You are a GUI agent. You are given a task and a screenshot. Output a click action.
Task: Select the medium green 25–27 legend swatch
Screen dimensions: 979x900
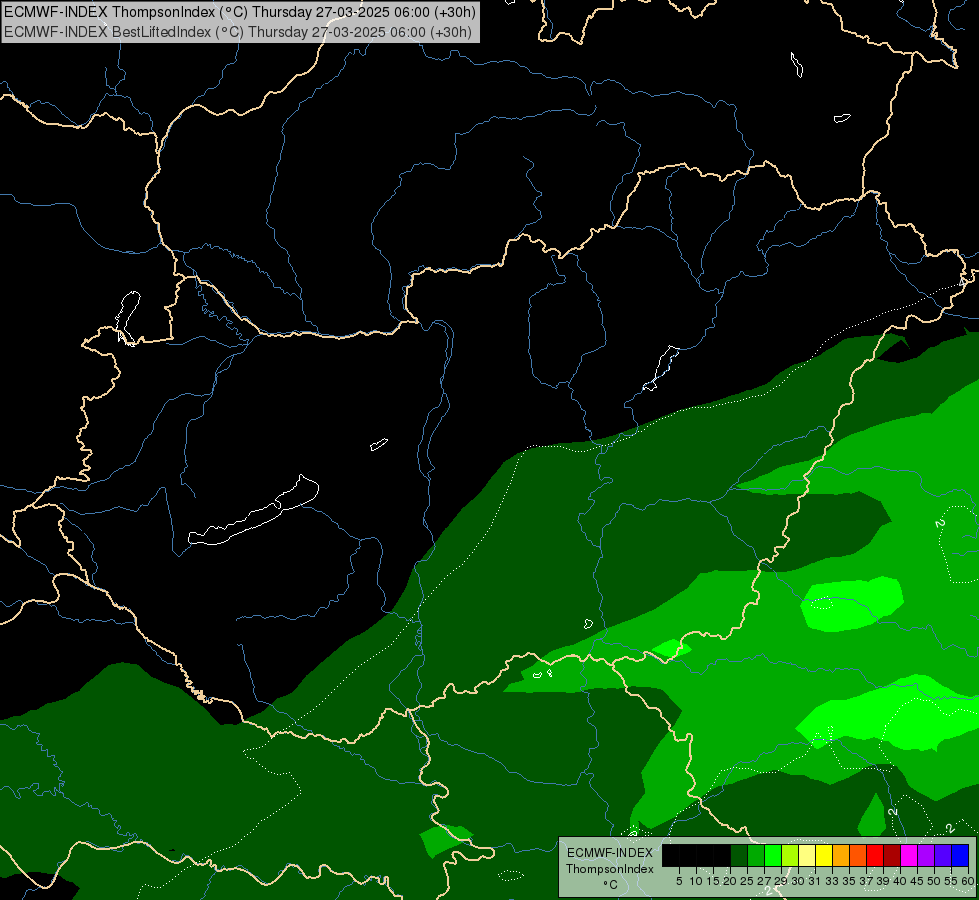[x=755, y=855]
